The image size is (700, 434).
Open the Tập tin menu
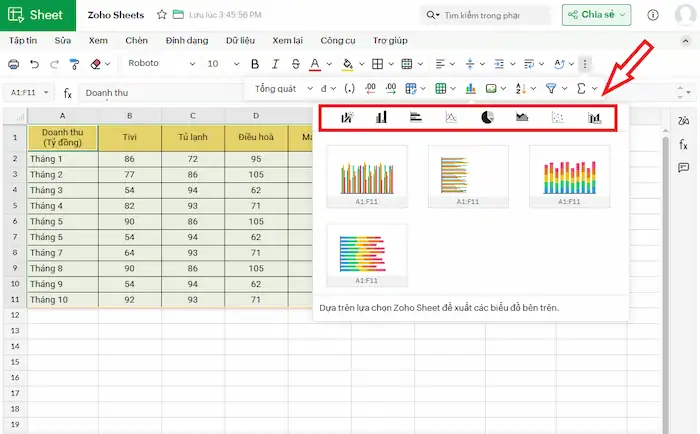(x=23, y=41)
